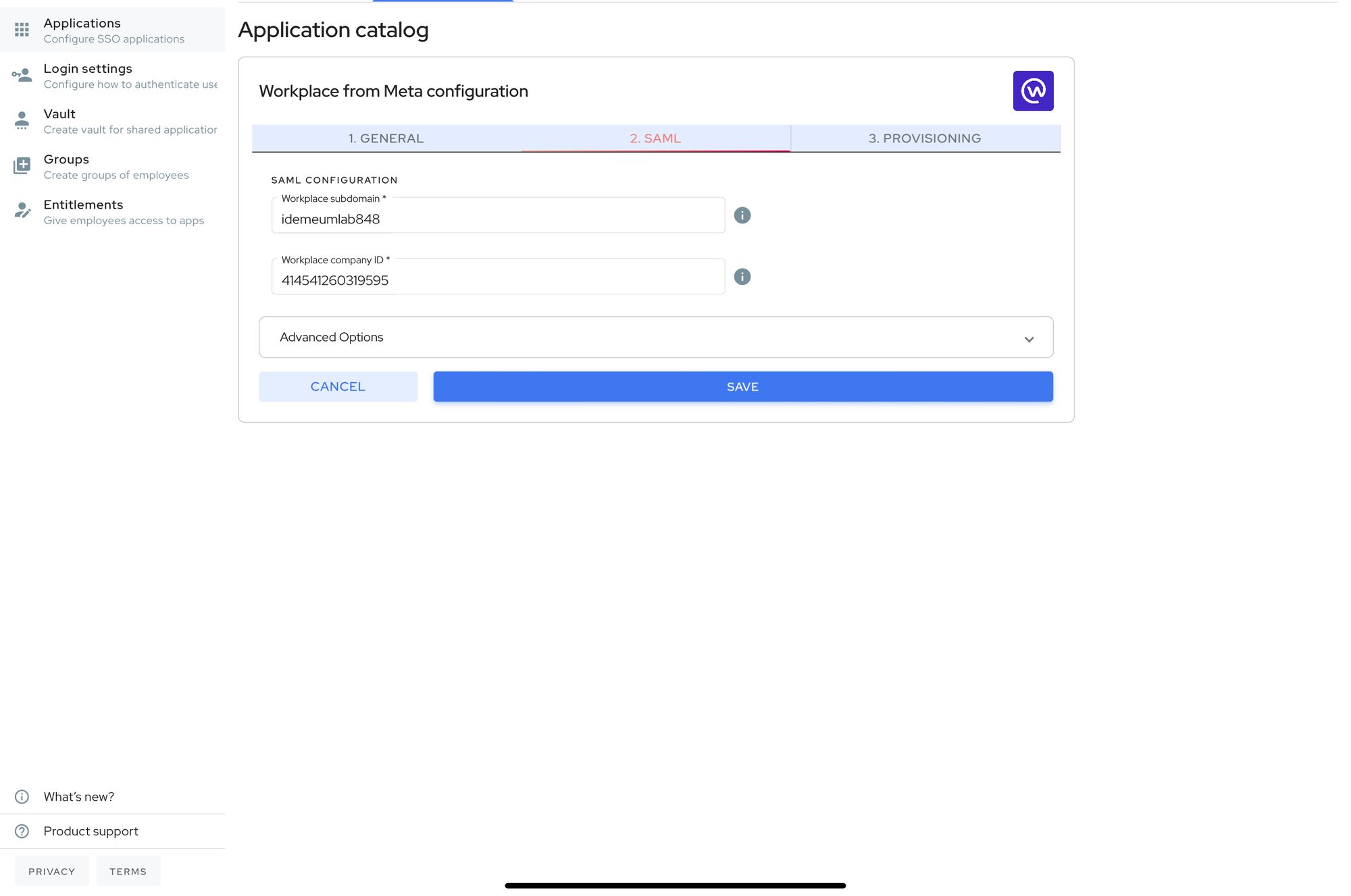Image resolution: width=1351 pixels, height=896 pixels.
Task: Click the Login settings key-person icon
Action: 22,75
